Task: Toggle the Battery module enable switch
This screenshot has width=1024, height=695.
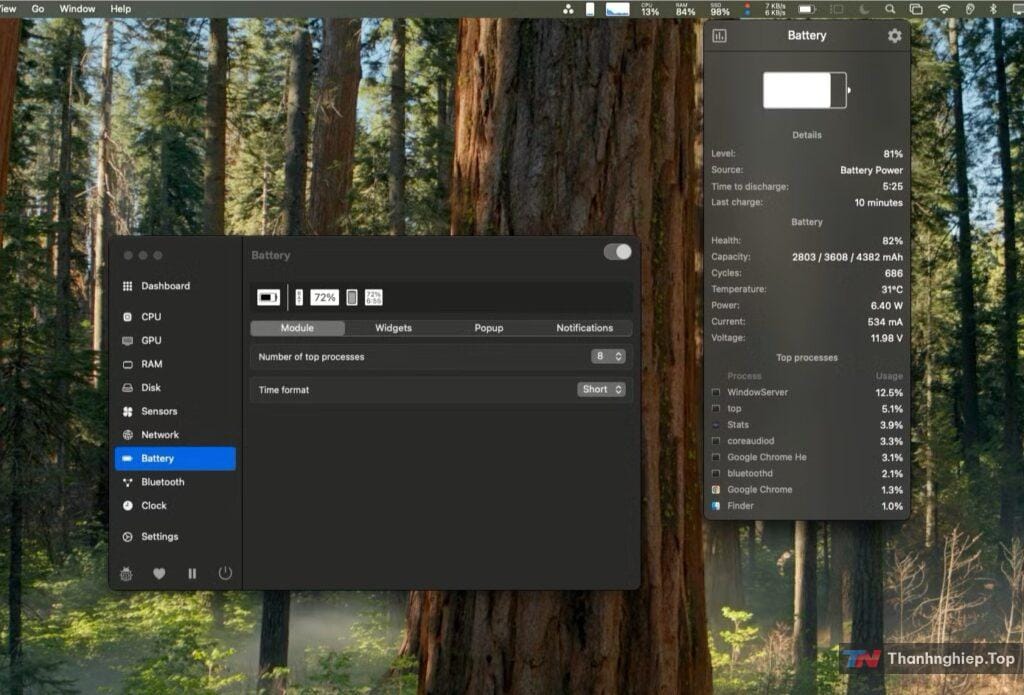Action: click(618, 252)
